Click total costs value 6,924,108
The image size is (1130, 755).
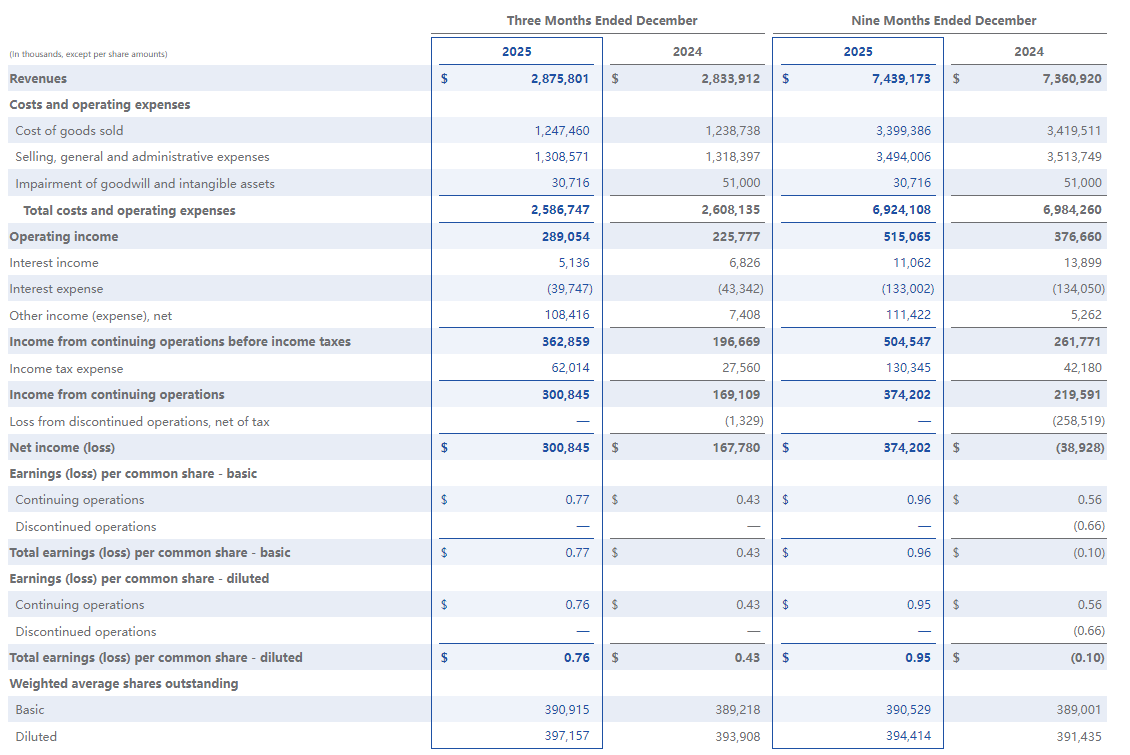click(x=901, y=210)
